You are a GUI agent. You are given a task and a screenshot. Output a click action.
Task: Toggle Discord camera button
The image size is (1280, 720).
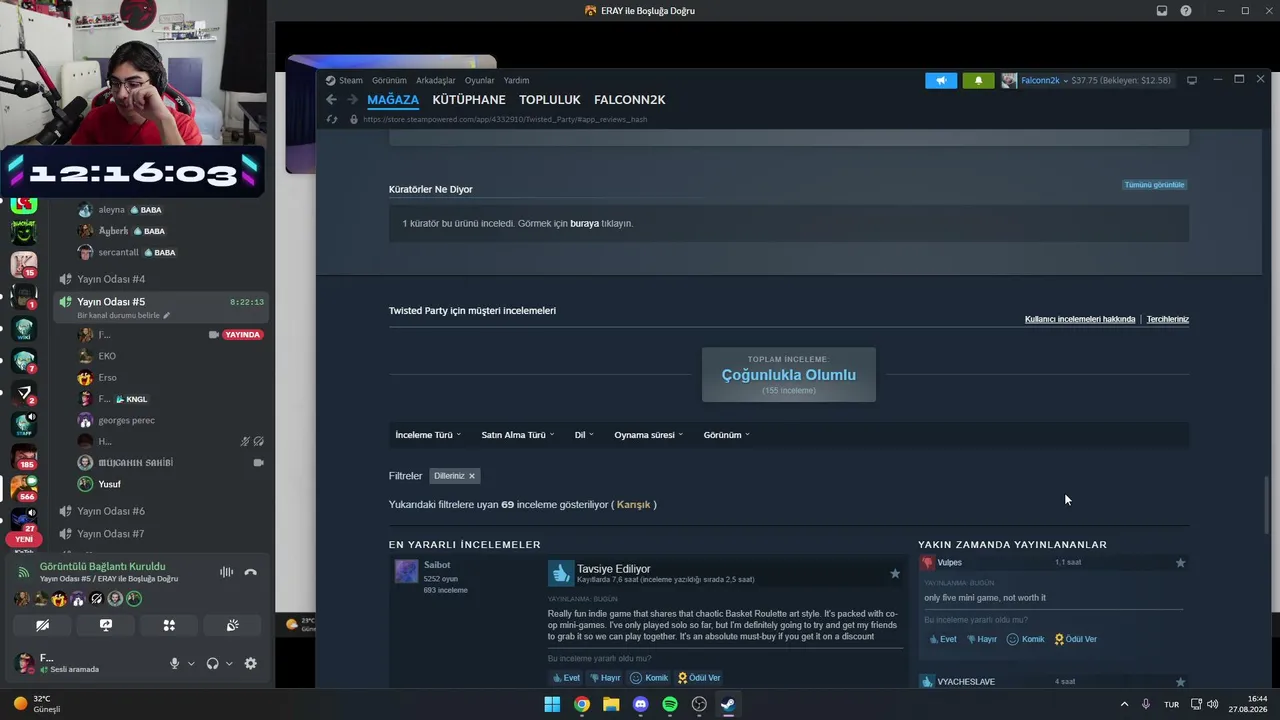coord(43,625)
